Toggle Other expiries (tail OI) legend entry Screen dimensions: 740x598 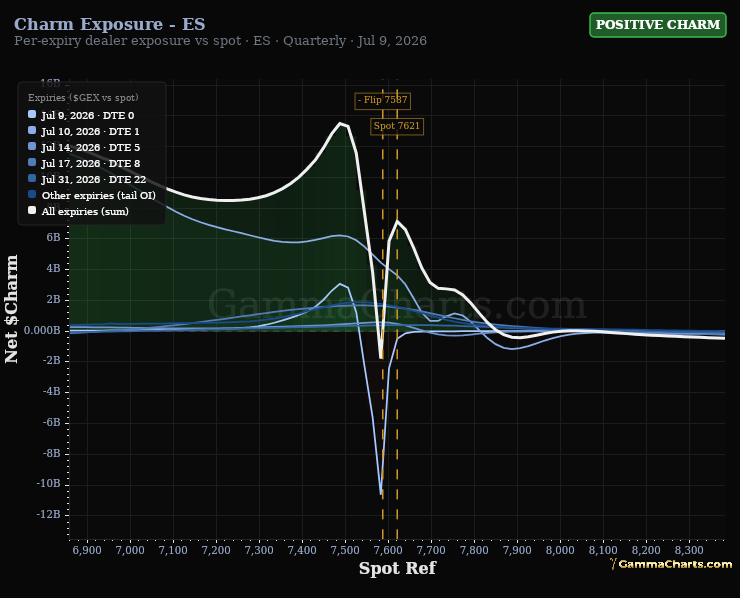pyautogui.click(x=92, y=195)
